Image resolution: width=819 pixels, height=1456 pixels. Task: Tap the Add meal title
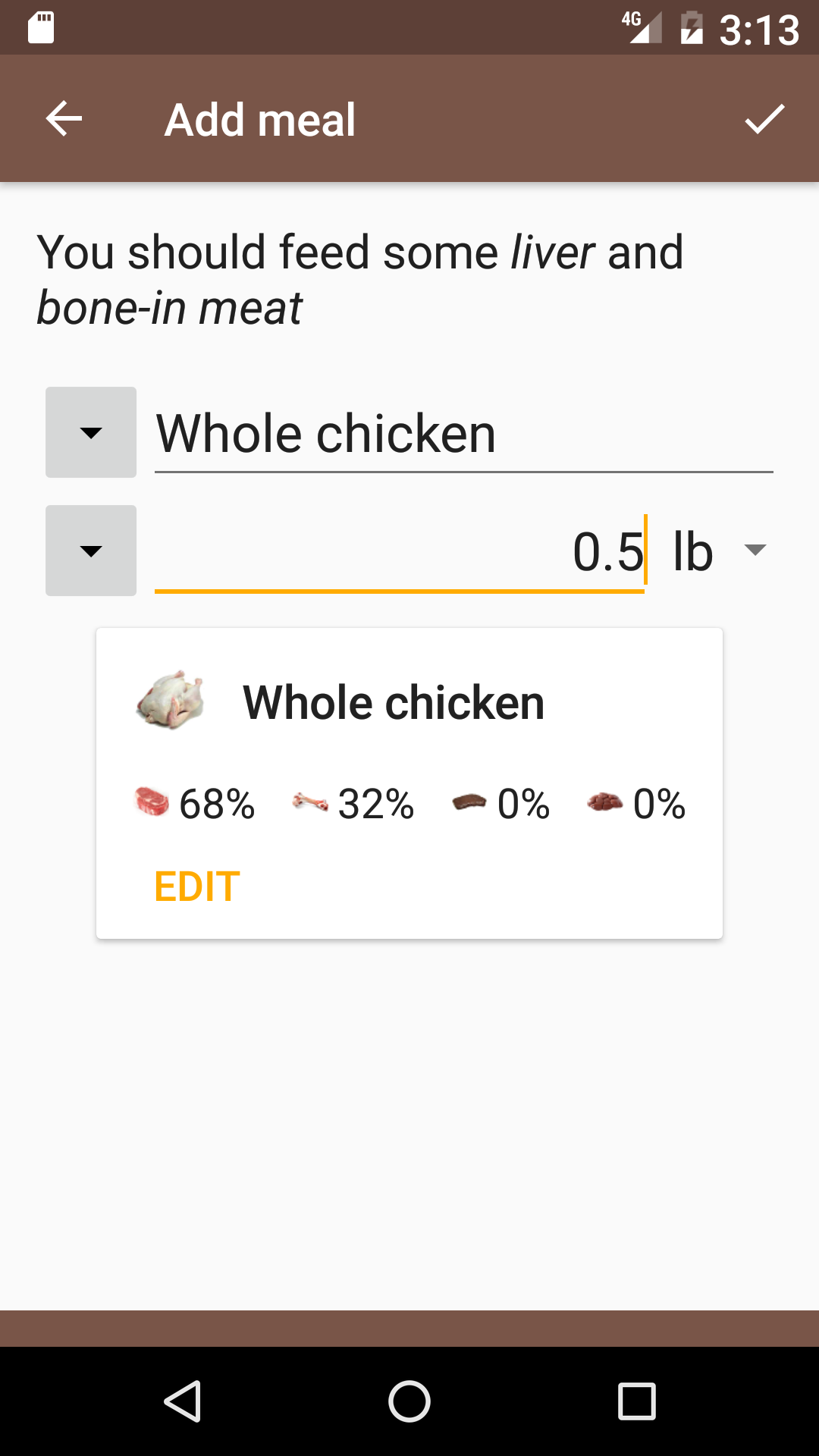260,120
